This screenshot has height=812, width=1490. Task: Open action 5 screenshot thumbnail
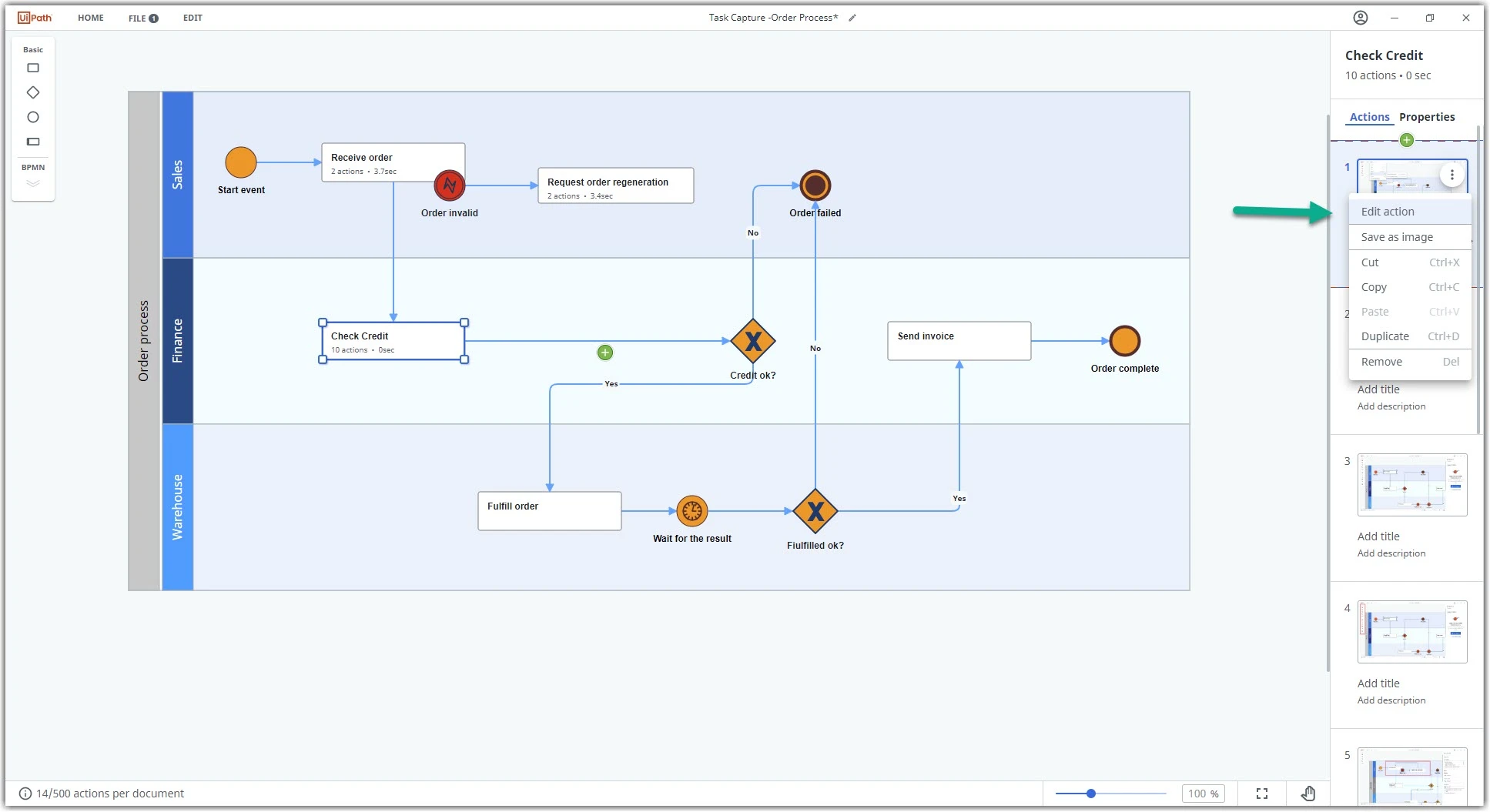[1412, 776]
